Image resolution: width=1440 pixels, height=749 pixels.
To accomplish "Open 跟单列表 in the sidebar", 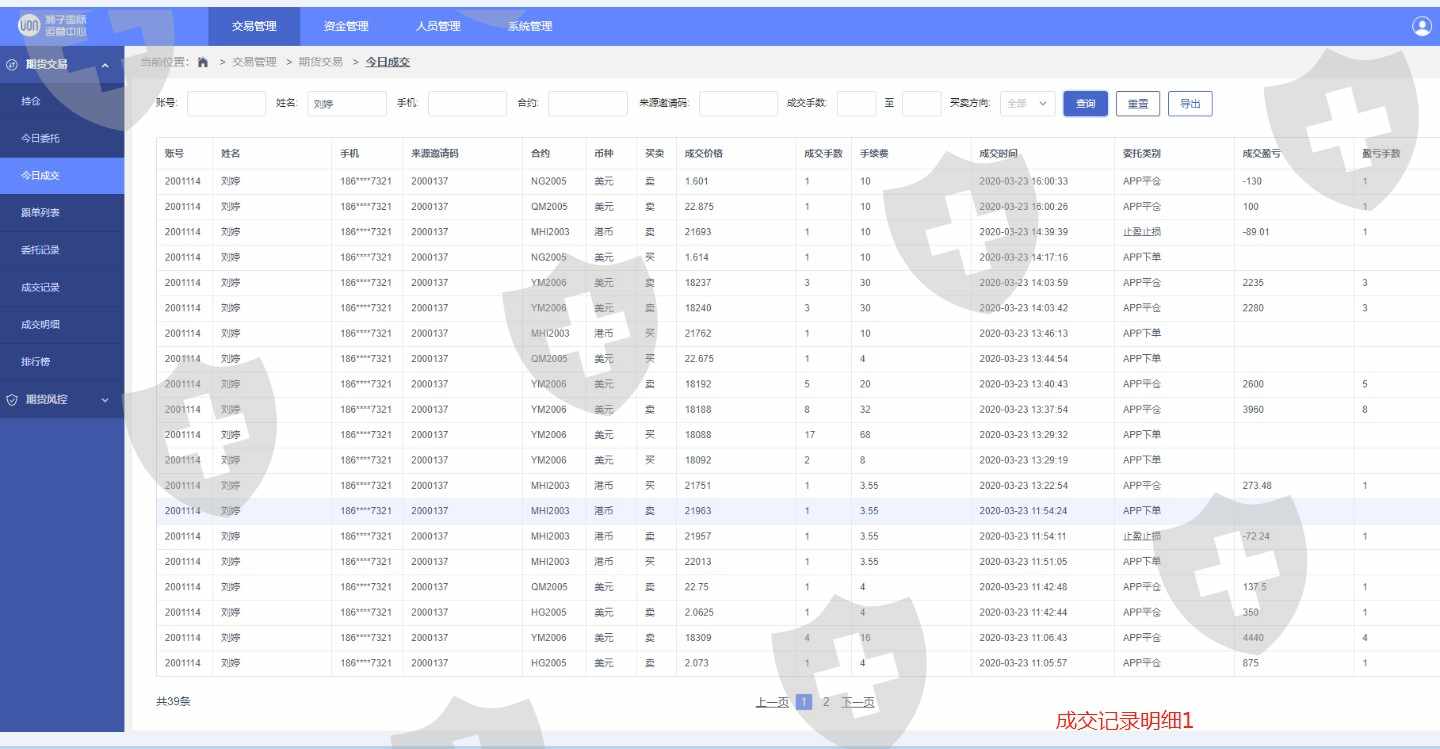I will pyautogui.click(x=41, y=213).
